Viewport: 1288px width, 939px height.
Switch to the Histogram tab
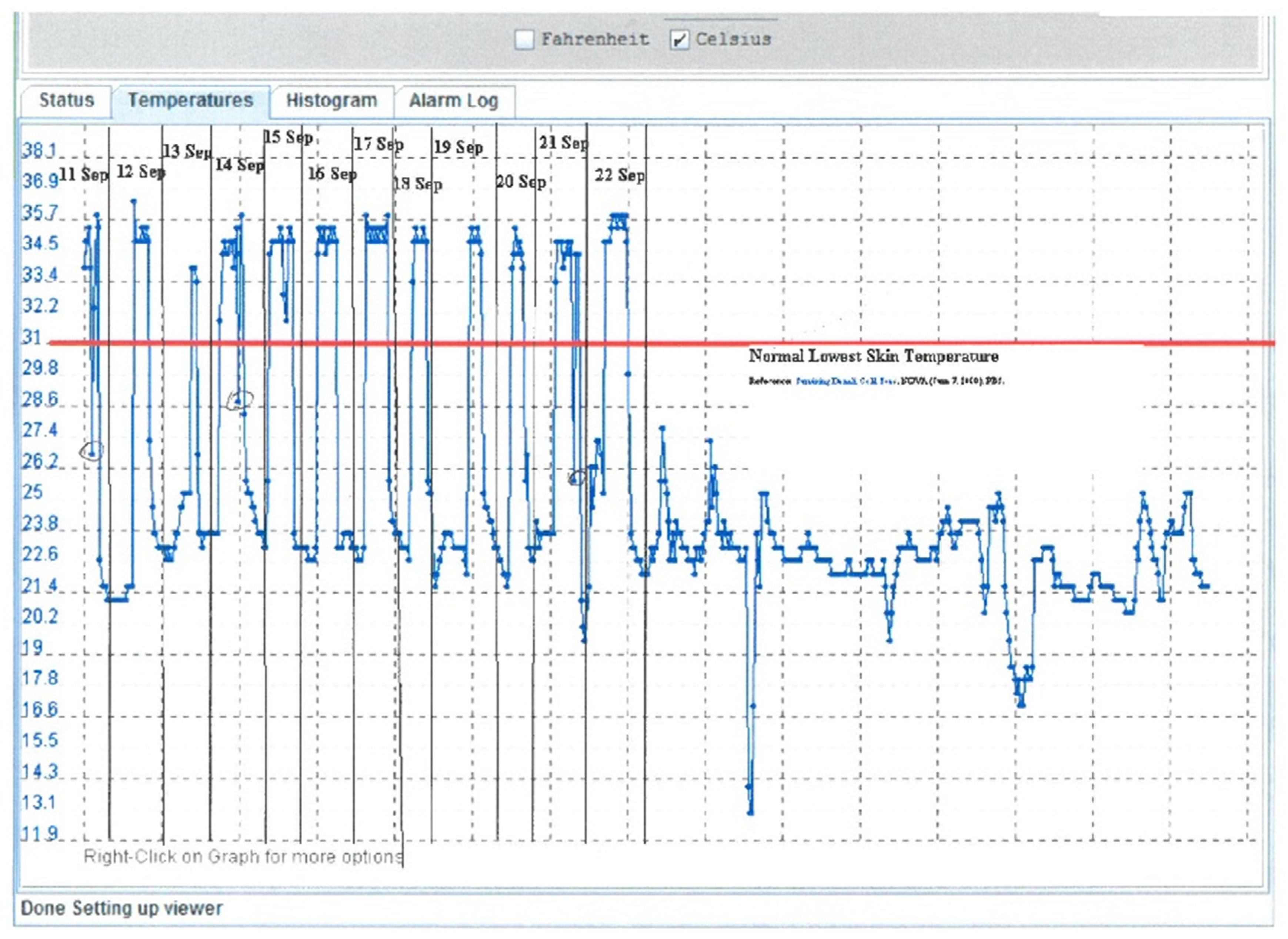point(331,101)
